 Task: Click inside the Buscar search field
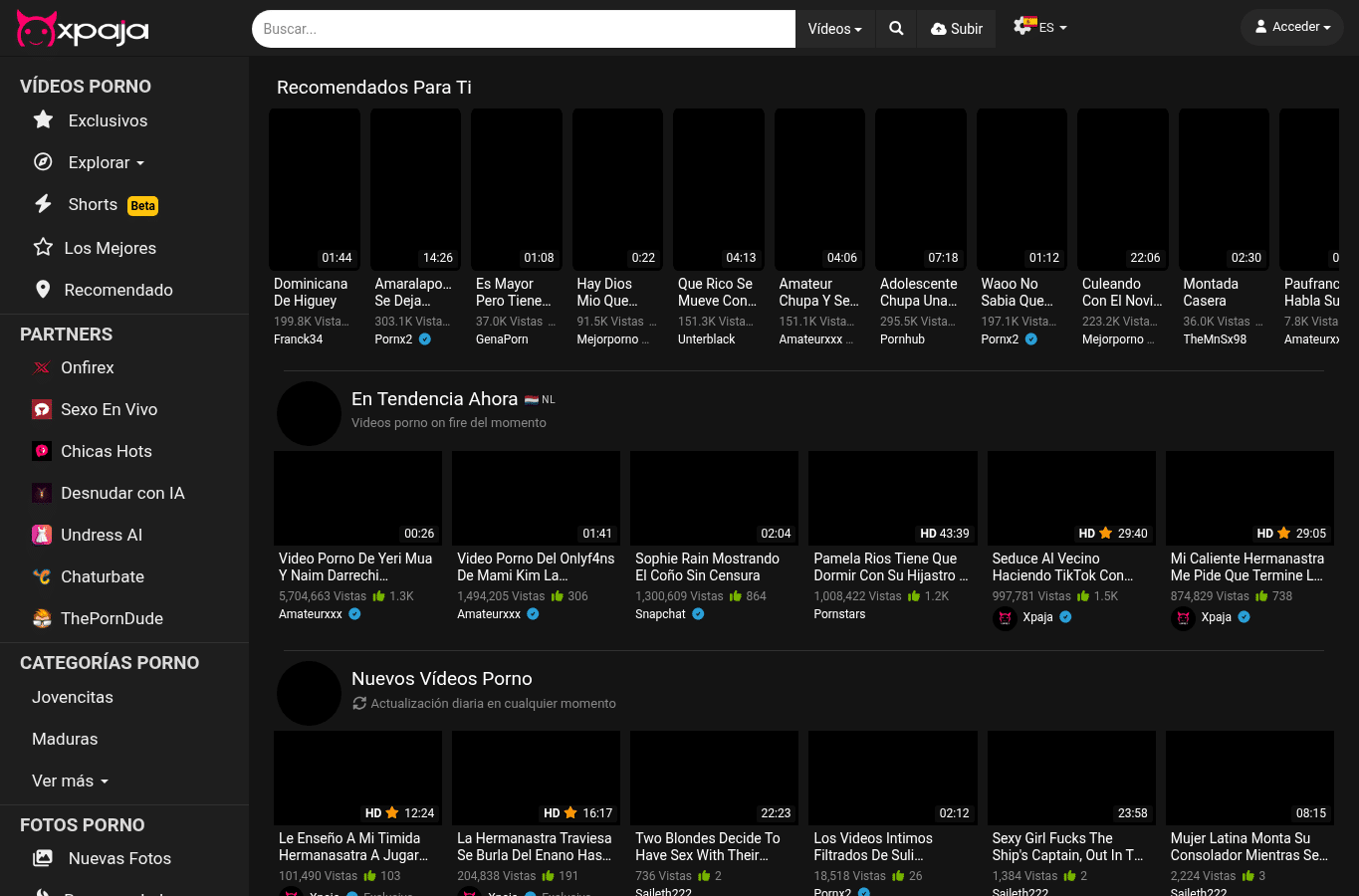pyautogui.click(x=524, y=29)
